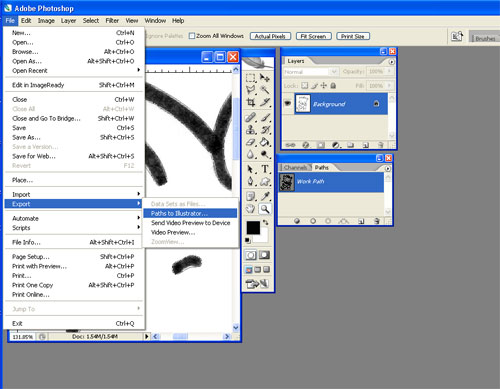The width and height of the screenshot is (500, 389).
Task: Open Layers panel flyout menu
Action: tap(391, 62)
